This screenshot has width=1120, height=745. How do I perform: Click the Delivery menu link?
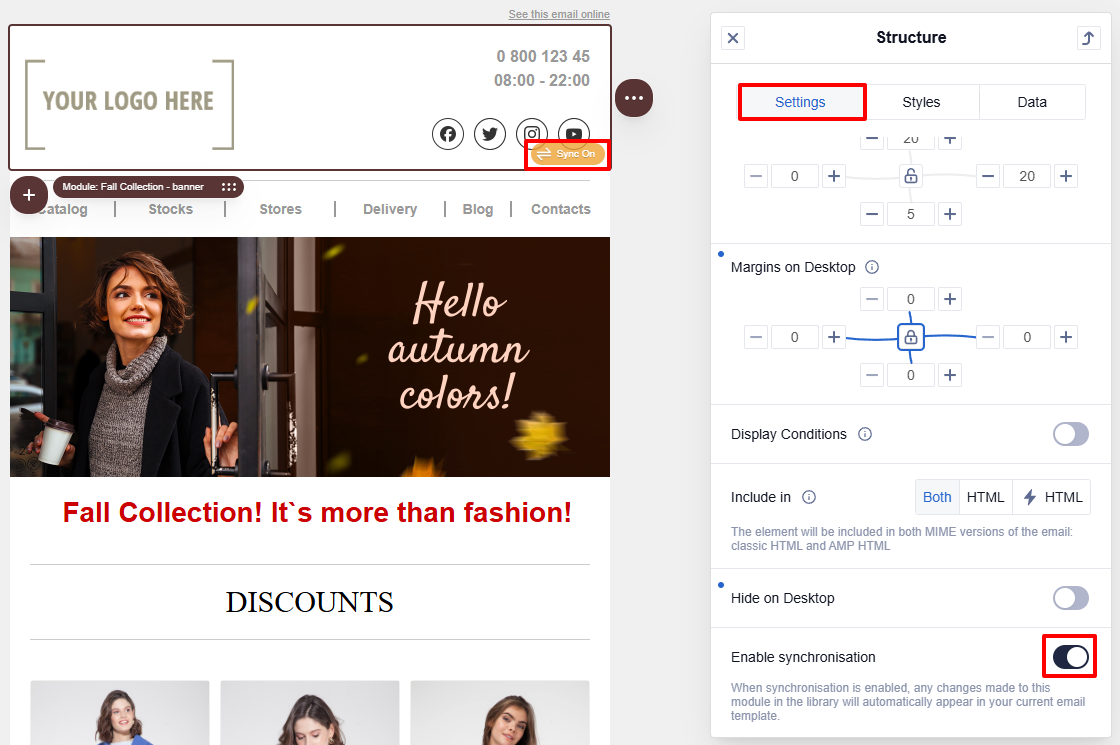click(390, 209)
